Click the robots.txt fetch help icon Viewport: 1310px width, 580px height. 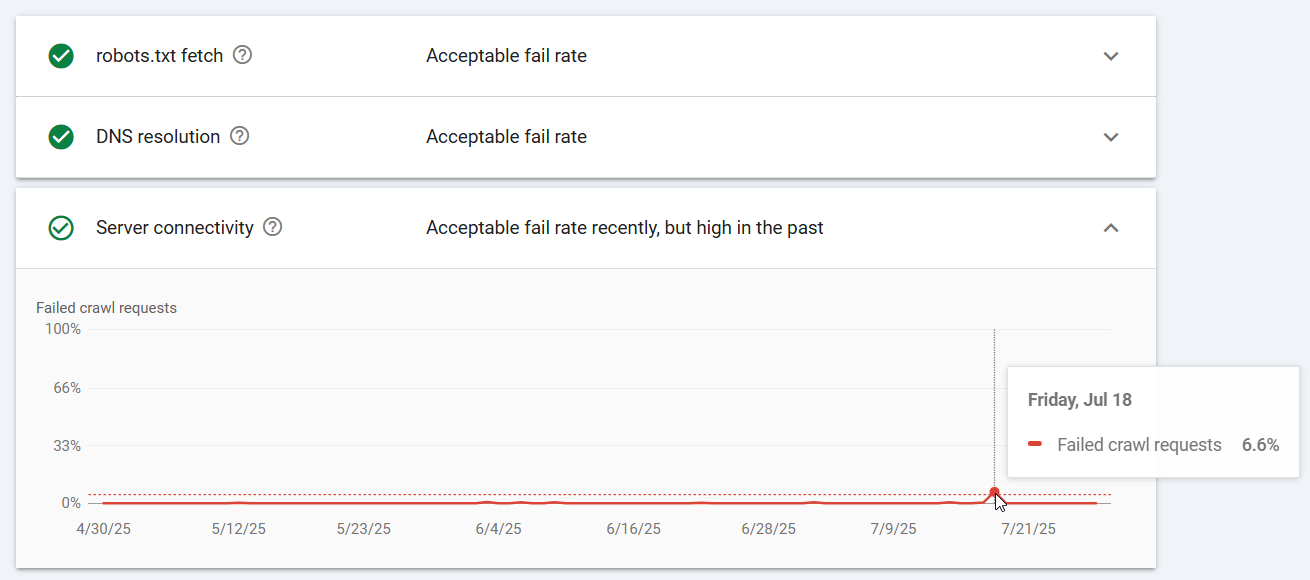(x=242, y=55)
